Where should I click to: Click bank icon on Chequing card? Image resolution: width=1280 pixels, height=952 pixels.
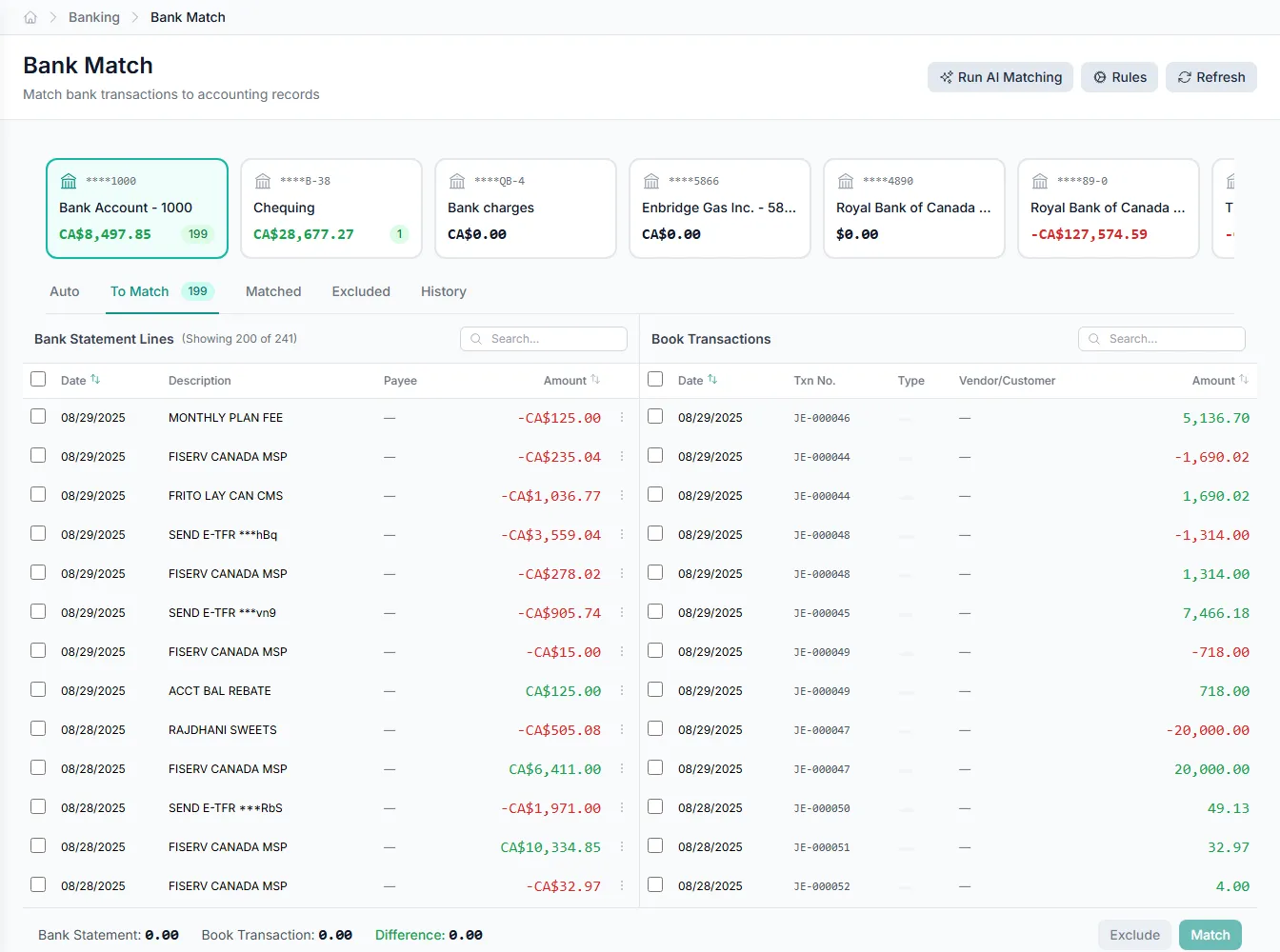(263, 181)
